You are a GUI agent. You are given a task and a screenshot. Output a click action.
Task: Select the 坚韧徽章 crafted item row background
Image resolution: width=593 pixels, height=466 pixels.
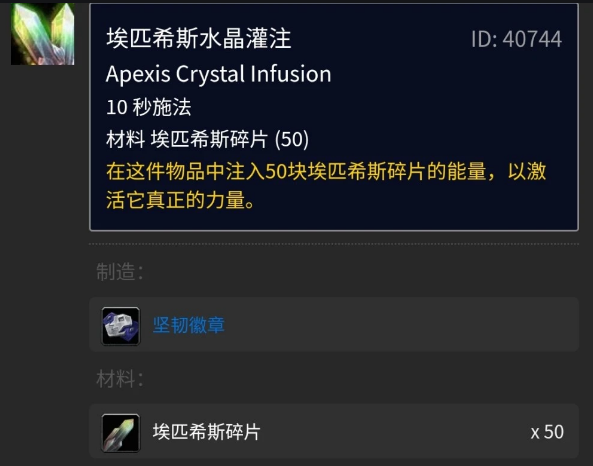(x=334, y=325)
